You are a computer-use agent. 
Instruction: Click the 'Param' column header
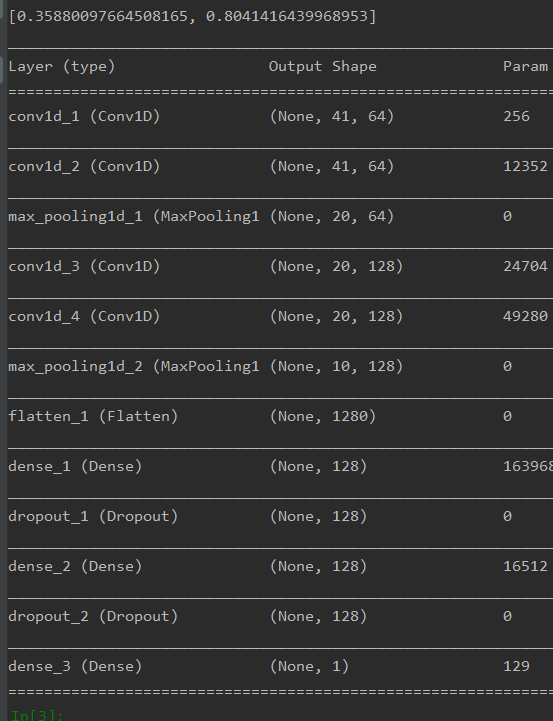[x=525, y=66]
